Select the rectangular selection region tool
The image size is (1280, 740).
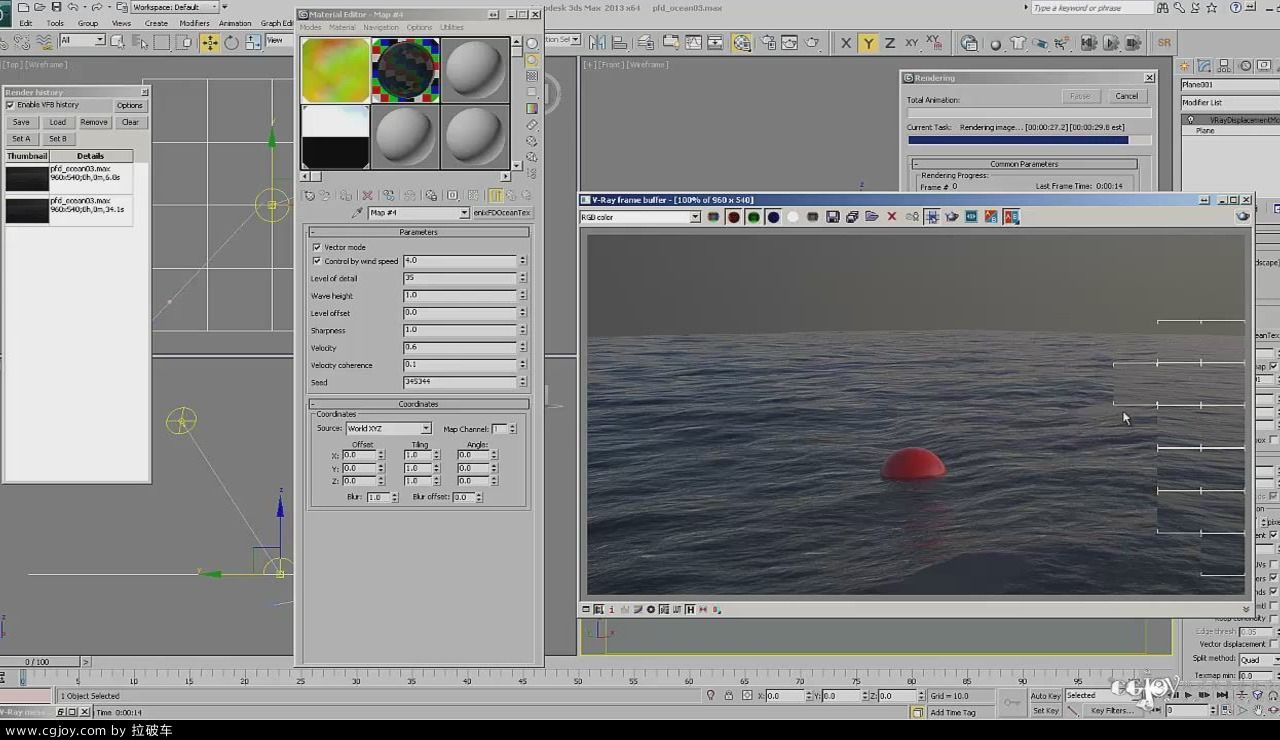pyautogui.click(x=162, y=42)
